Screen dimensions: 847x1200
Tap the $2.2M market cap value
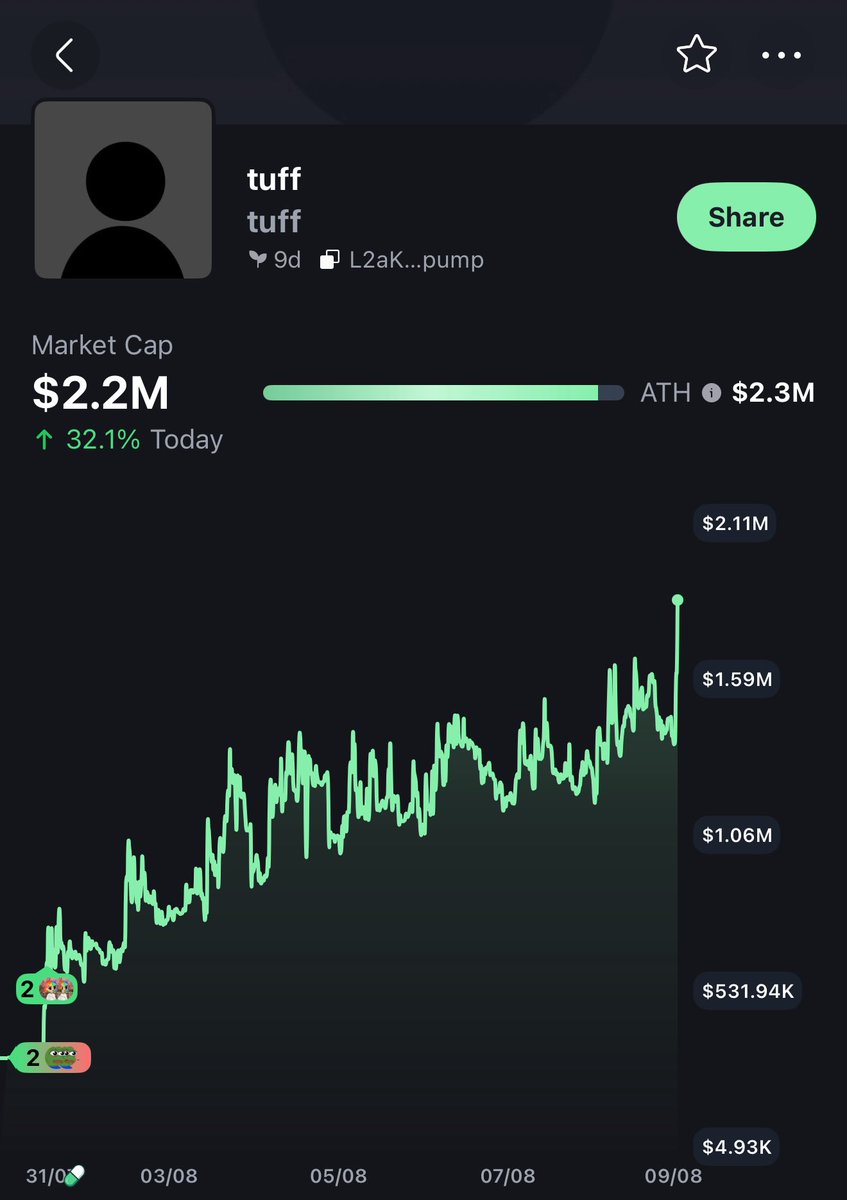100,393
